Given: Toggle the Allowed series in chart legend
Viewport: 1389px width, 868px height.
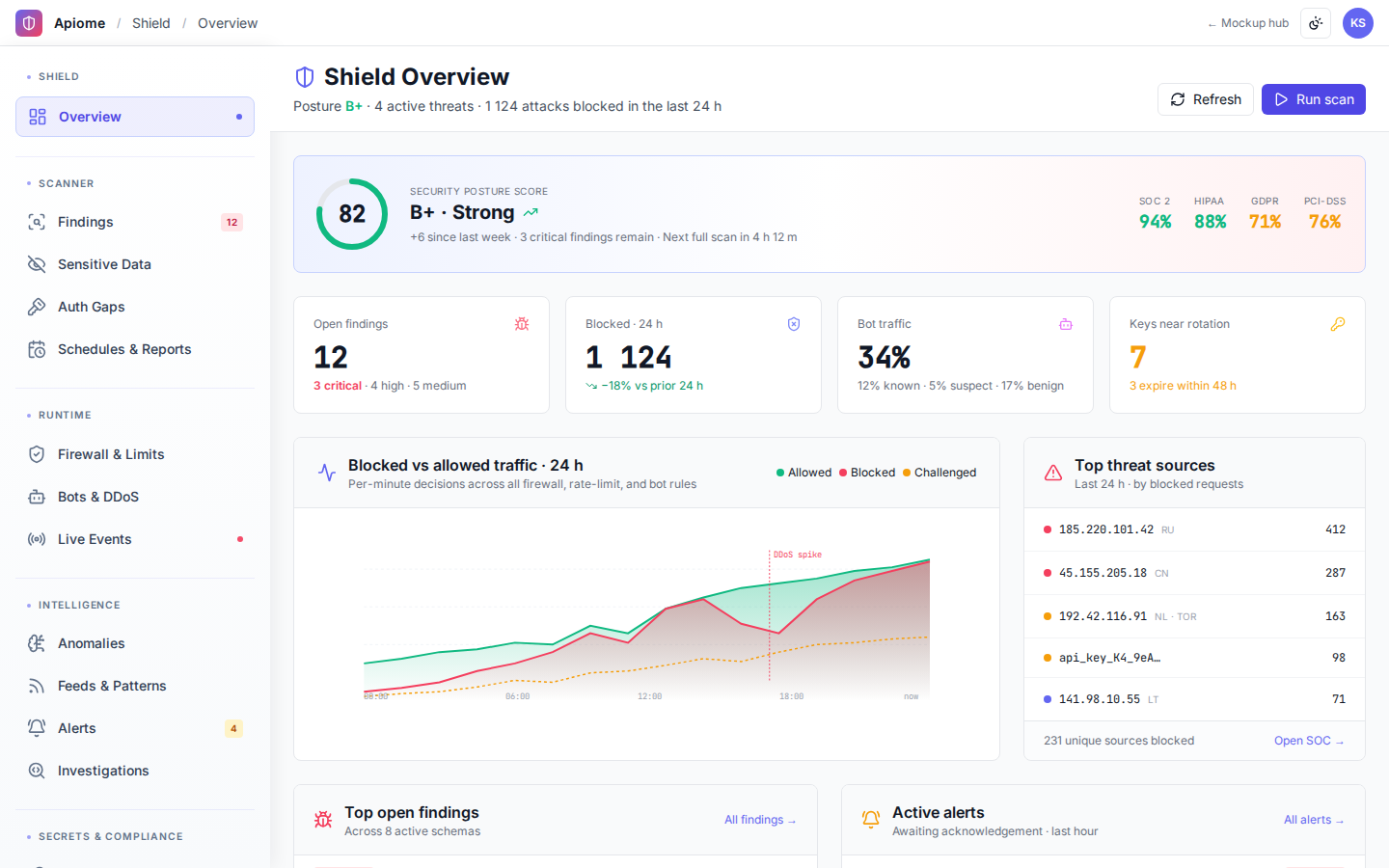Looking at the screenshot, I should click(x=803, y=473).
